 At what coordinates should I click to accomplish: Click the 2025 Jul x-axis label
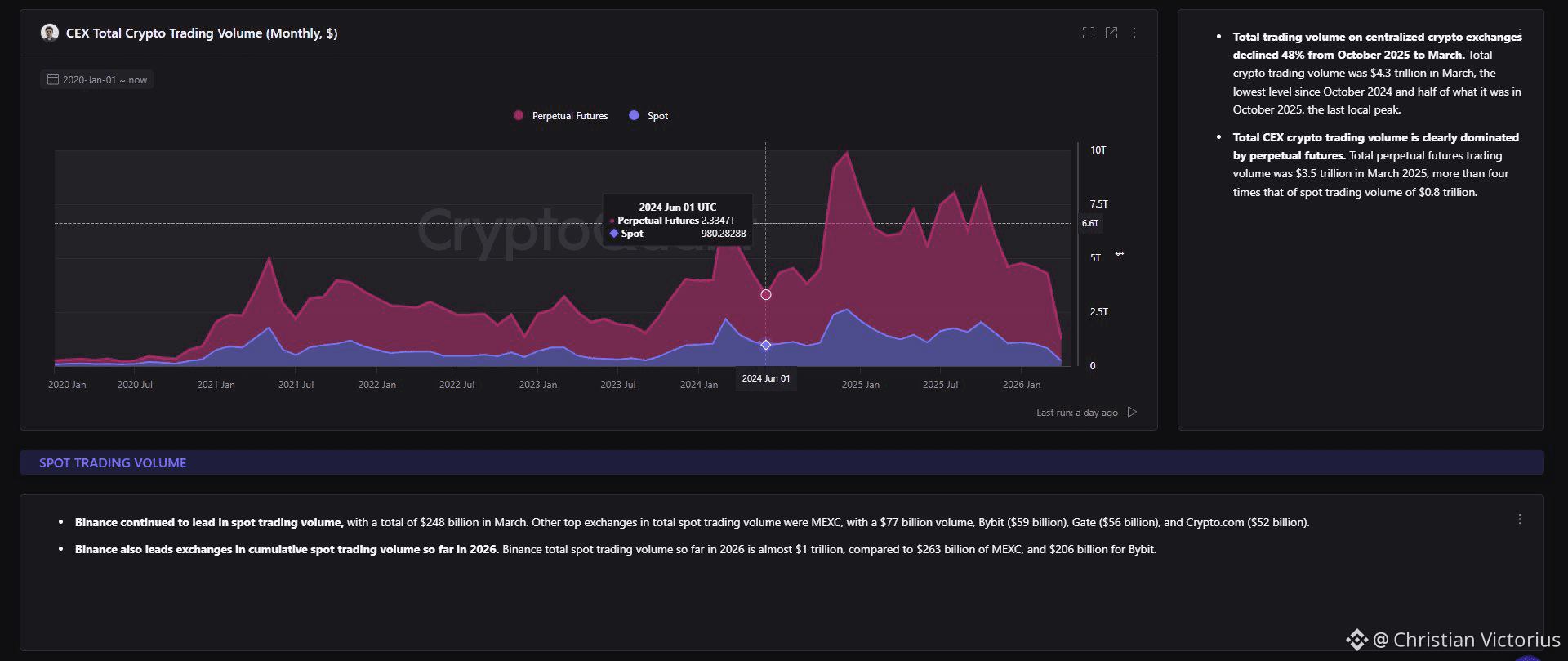coord(941,385)
